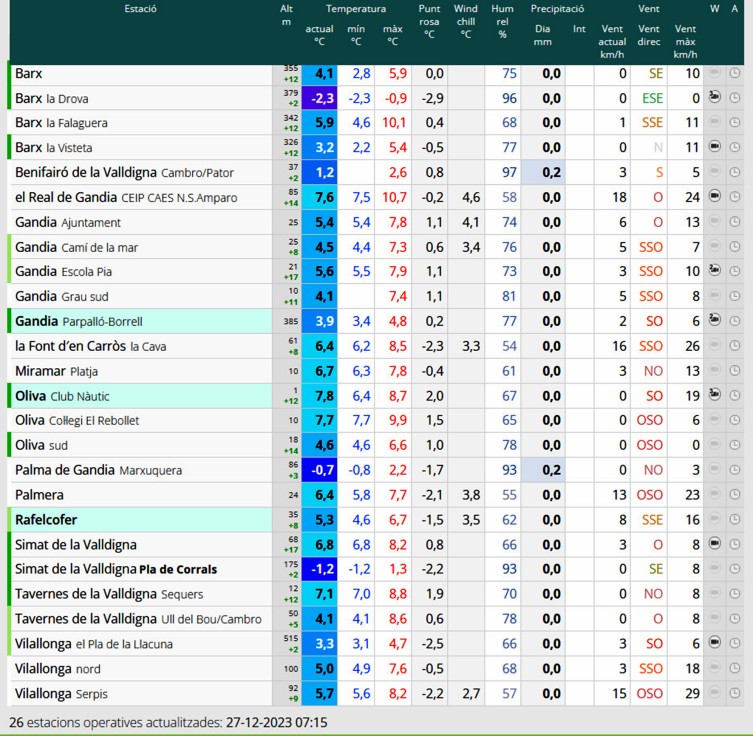The image size is (753, 736).
Task: Click the clock icon for Rafelcofer
Action: coord(735,519)
